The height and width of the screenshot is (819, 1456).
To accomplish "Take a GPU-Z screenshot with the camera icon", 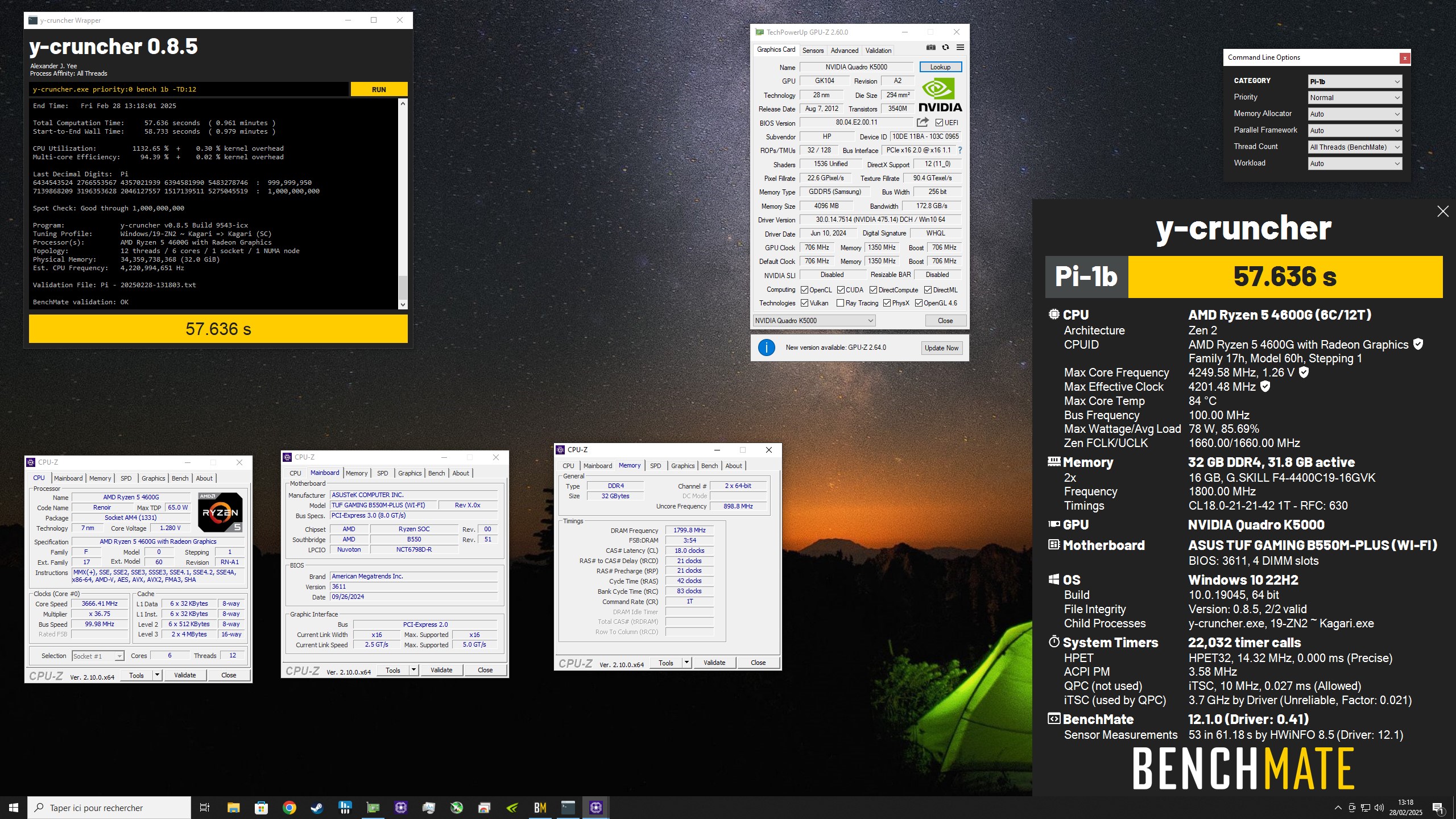I will [930, 48].
